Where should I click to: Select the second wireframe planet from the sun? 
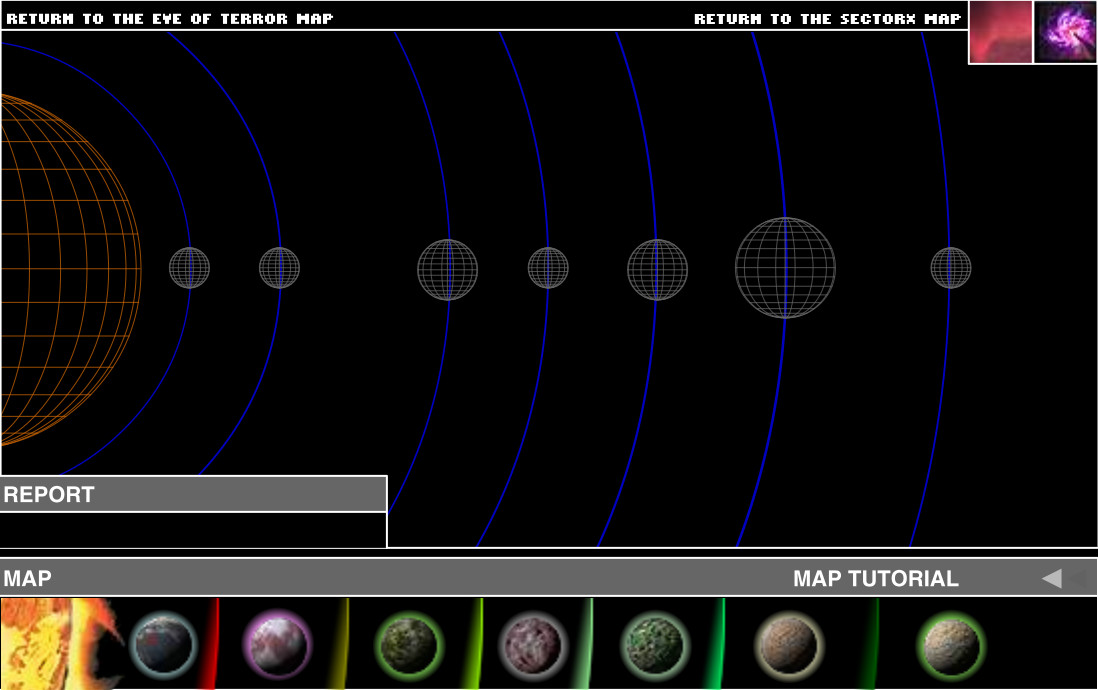279,268
